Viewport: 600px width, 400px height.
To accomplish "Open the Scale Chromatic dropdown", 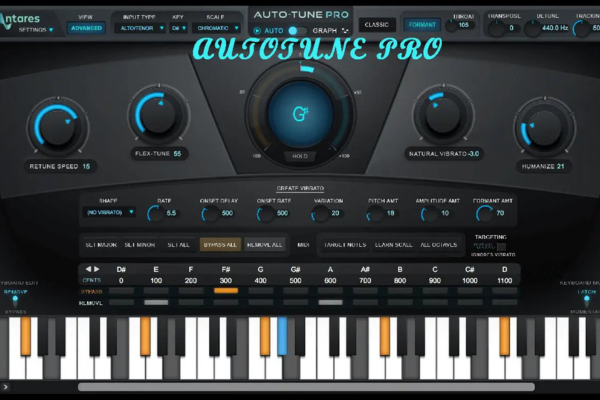I will 217,28.
